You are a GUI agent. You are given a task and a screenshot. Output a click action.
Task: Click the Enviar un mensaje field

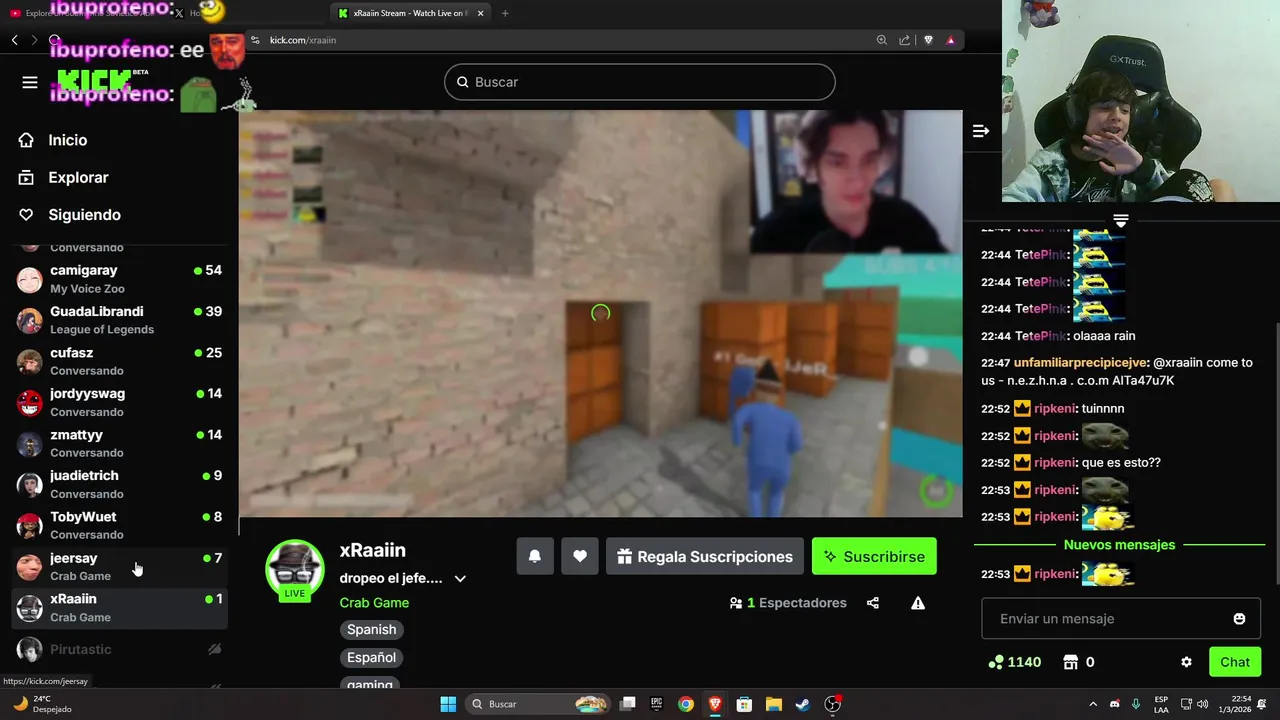1120,619
